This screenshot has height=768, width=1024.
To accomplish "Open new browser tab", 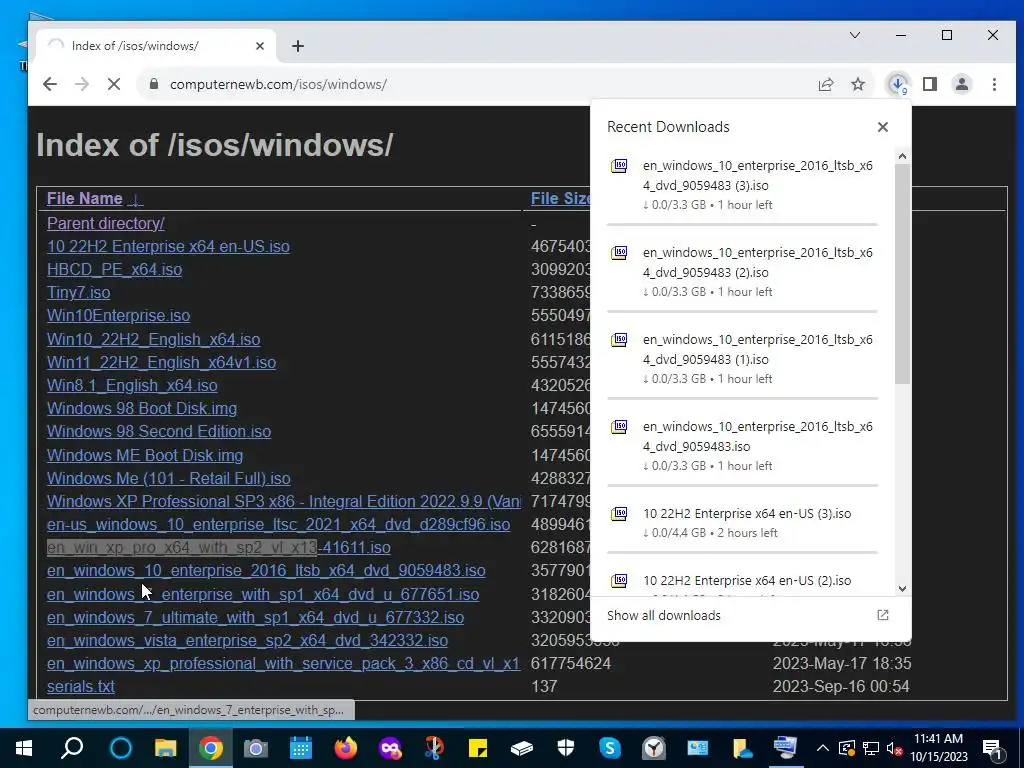I will pyautogui.click(x=298, y=46).
